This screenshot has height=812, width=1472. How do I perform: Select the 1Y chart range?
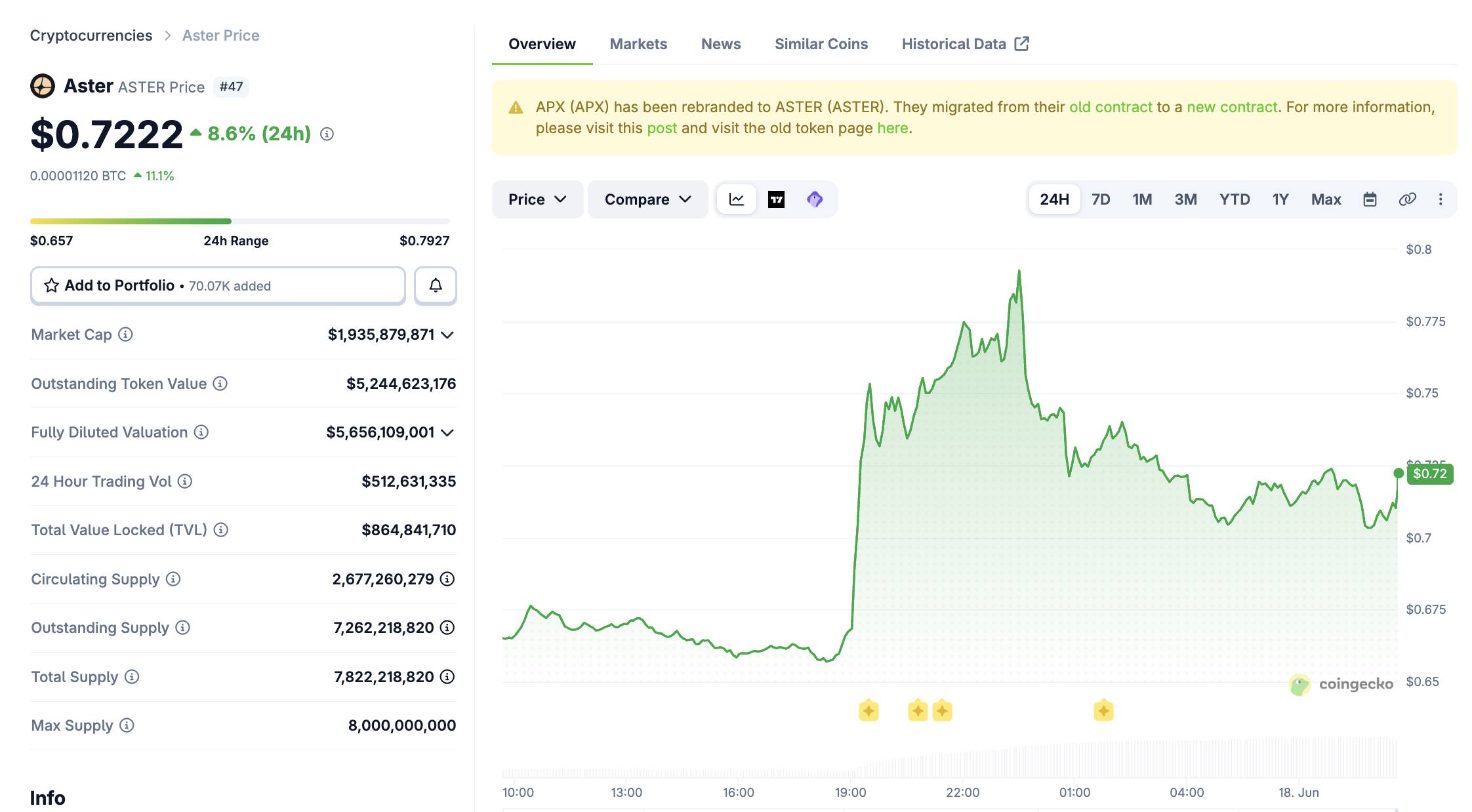[x=1280, y=199]
